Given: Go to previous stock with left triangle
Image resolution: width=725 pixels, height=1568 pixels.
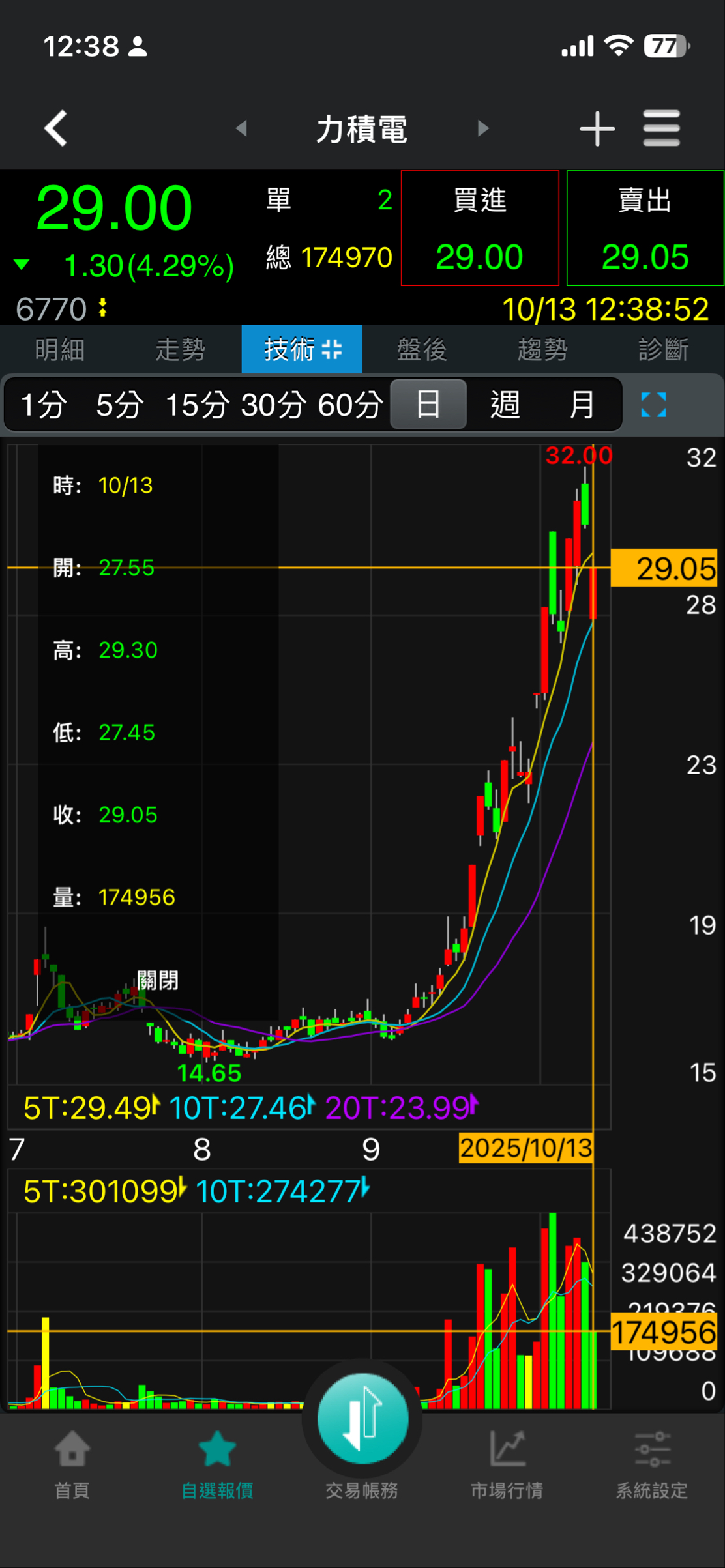Looking at the screenshot, I should [241, 128].
